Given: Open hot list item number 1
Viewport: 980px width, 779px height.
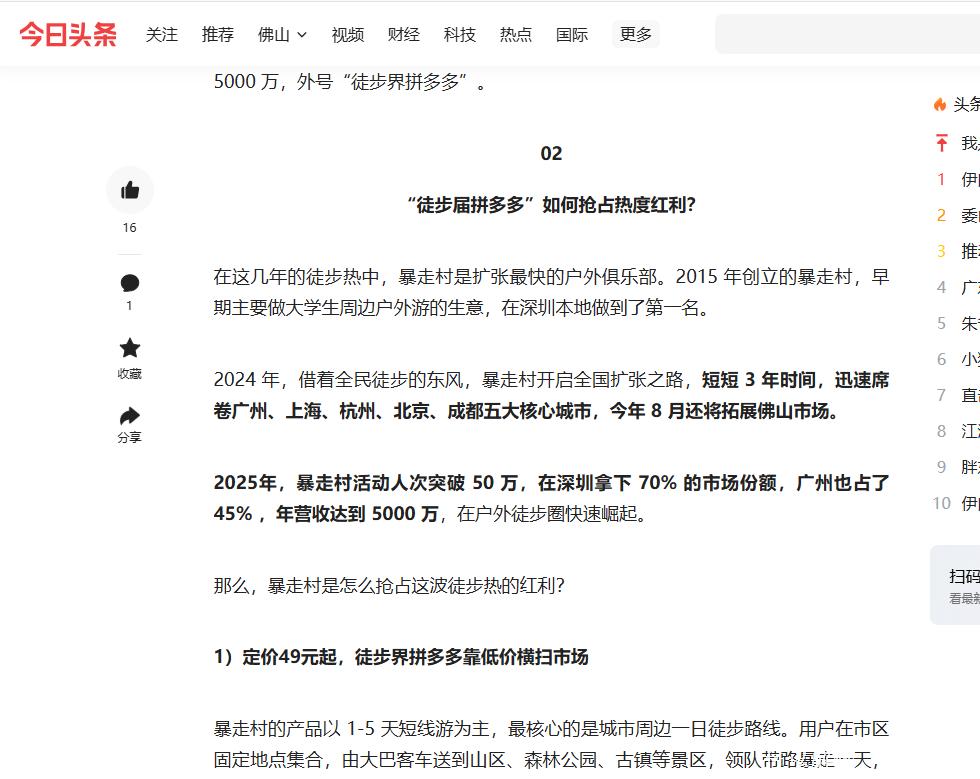Looking at the screenshot, I should click(x=957, y=179).
